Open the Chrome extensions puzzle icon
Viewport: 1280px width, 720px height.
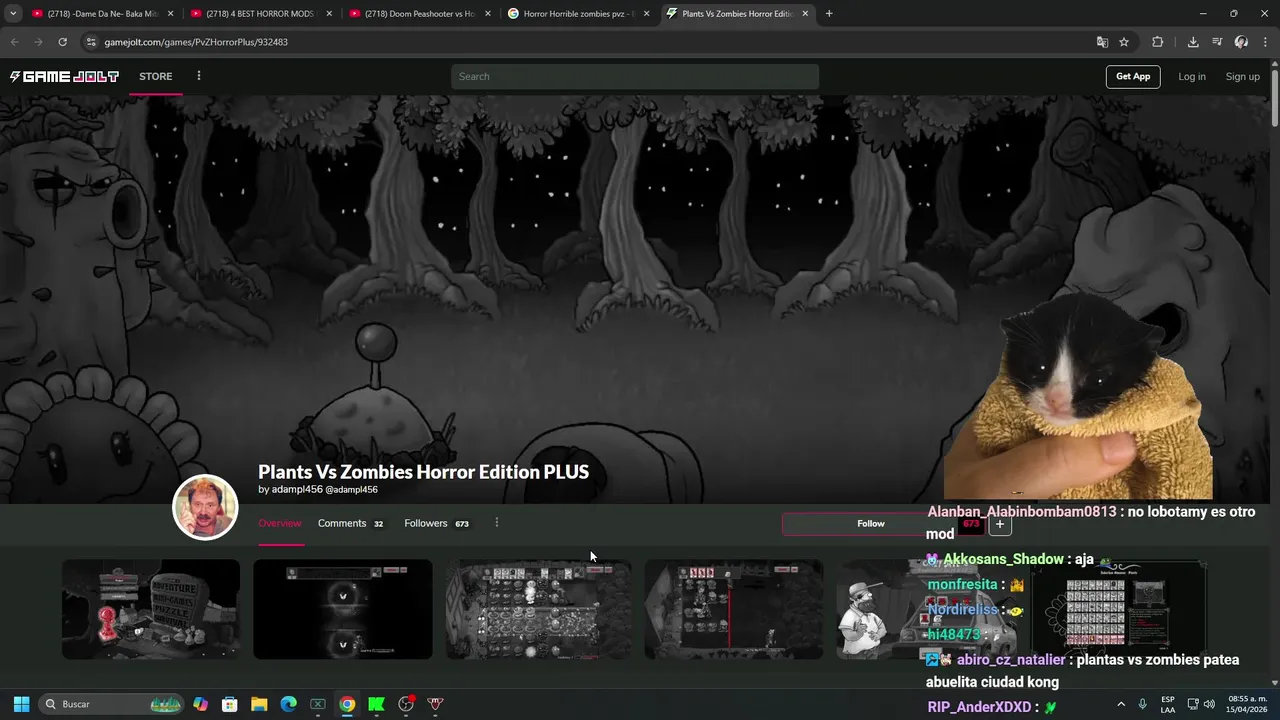pyautogui.click(x=1158, y=42)
